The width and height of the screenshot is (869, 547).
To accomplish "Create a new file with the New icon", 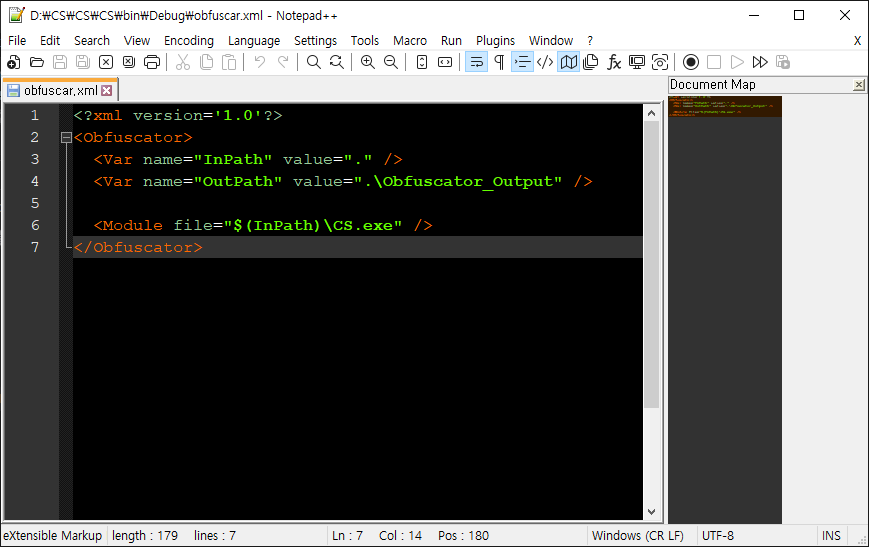I will 14,62.
